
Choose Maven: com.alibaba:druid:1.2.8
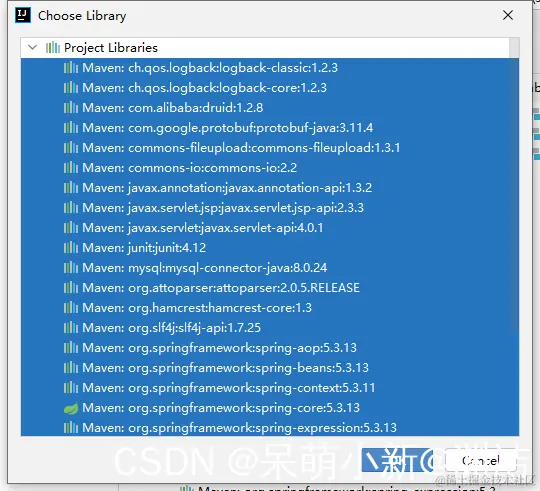pyautogui.click(x=270, y=108)
